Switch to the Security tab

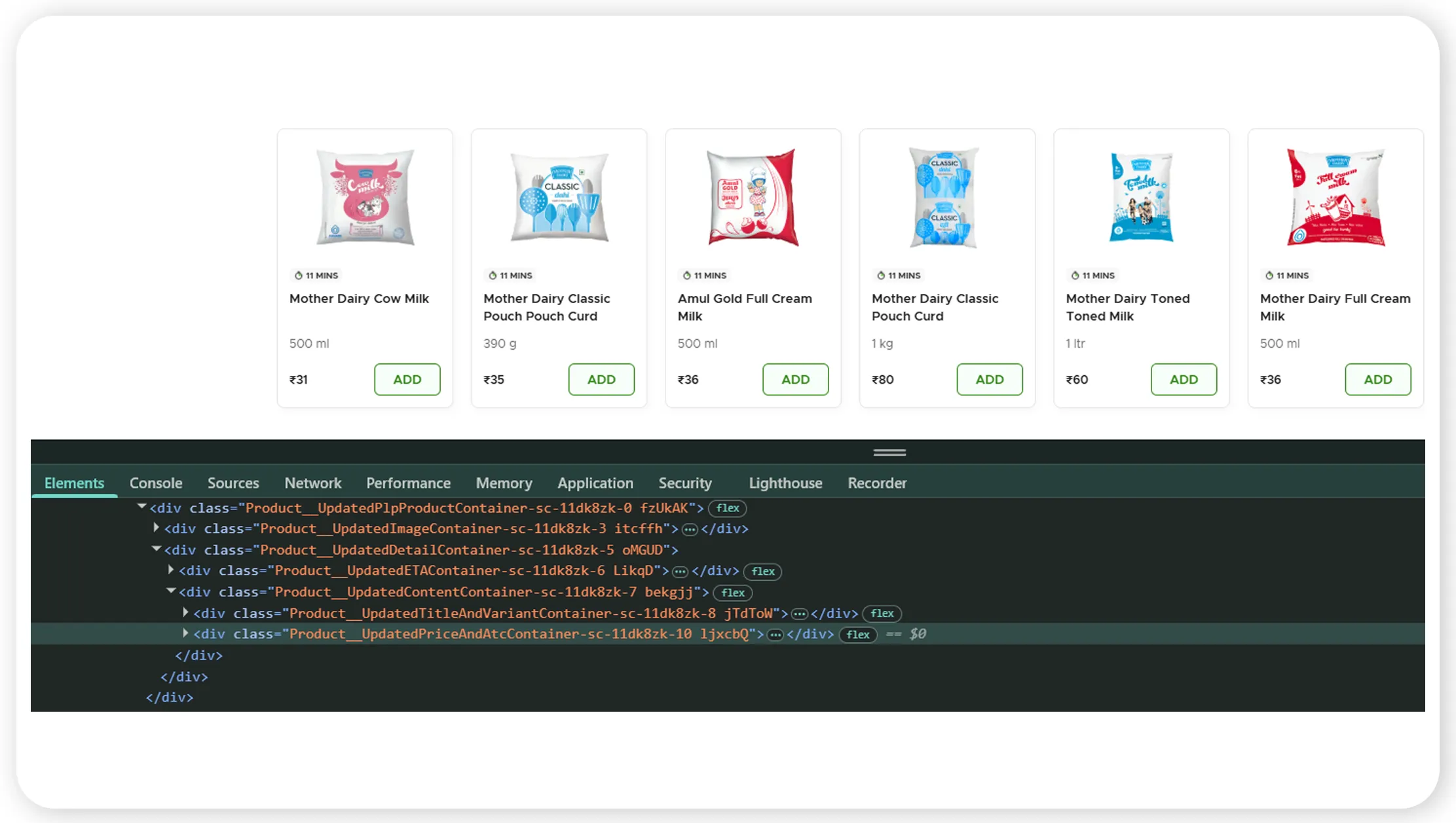coord(684,483)
